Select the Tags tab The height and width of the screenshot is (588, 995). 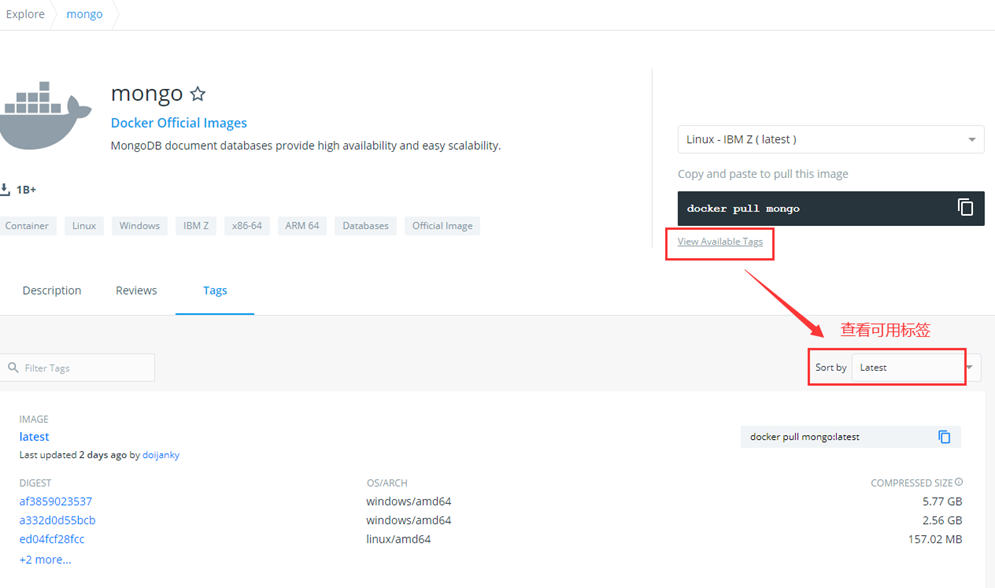pyautogui.click(x=215, y=291)
